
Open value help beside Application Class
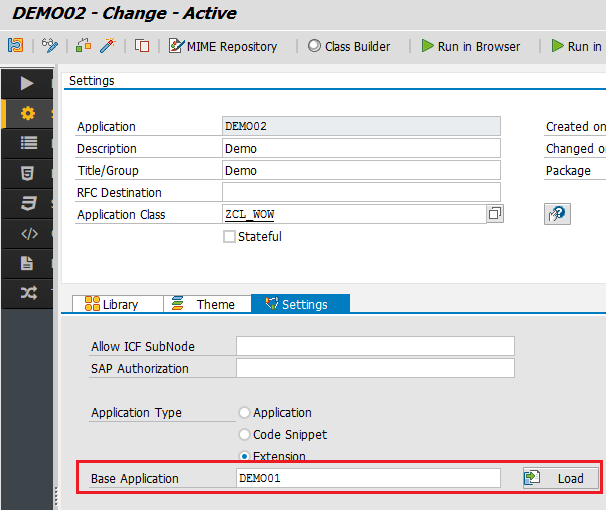[x=495, y=214]
